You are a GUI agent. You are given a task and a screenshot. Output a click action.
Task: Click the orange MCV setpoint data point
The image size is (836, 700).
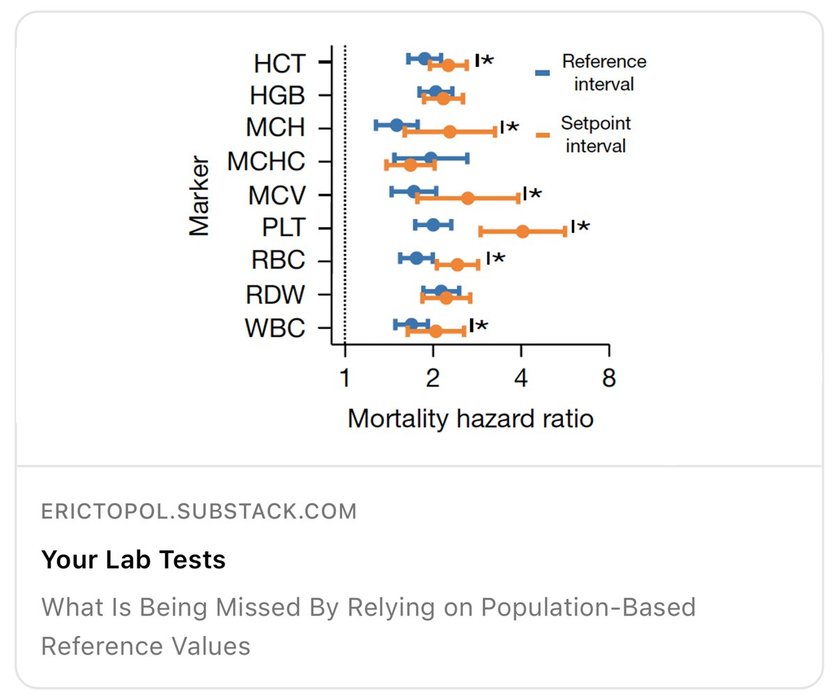click(x=467, y=198)
